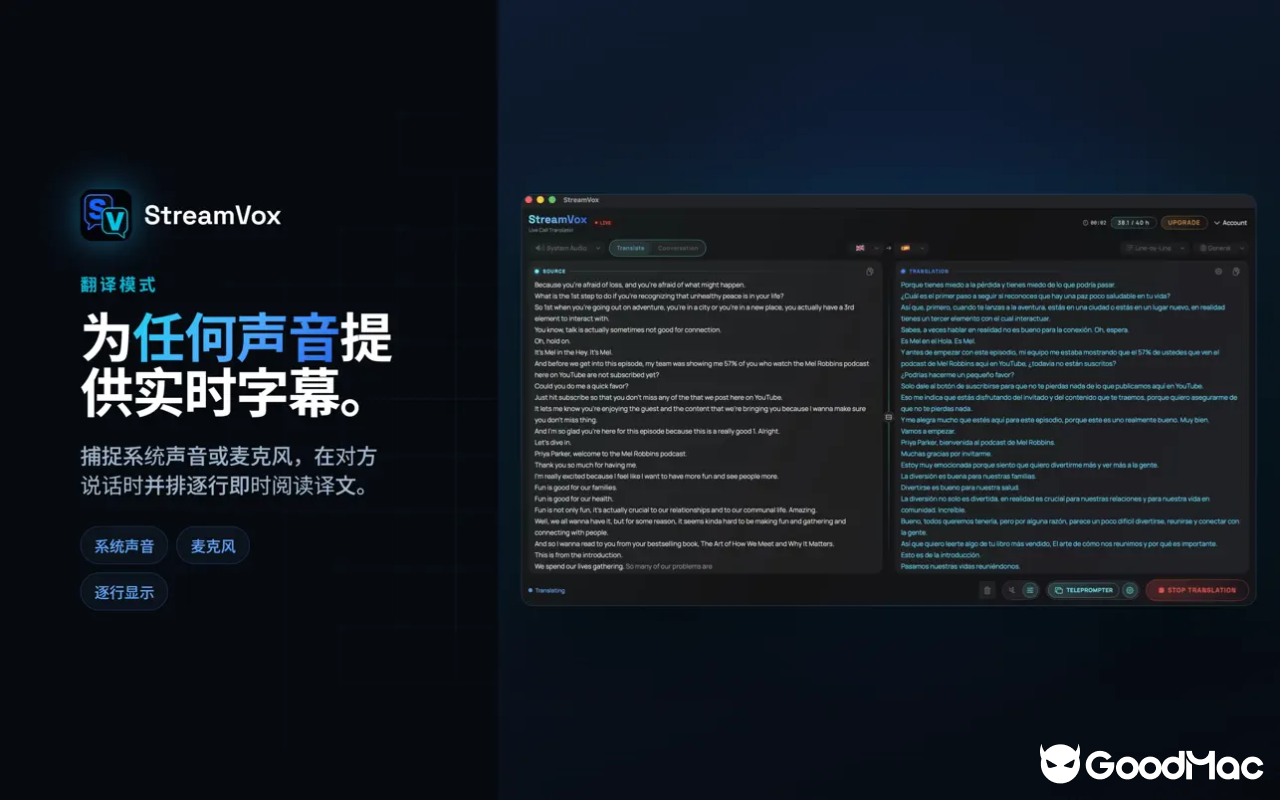Open the System Audio input dropdown
Image resolution: width=1280 pixels, height=800 pixels.
pyautogui.click(x=566, y=248)
